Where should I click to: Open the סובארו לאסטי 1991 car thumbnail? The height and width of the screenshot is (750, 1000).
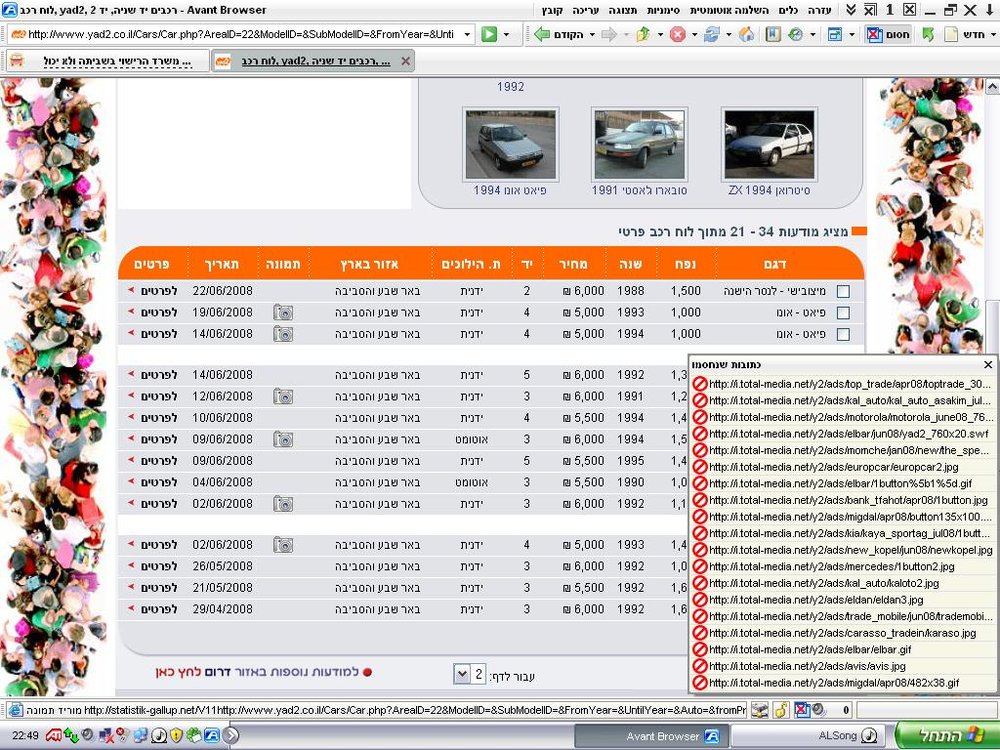point(640,145)
